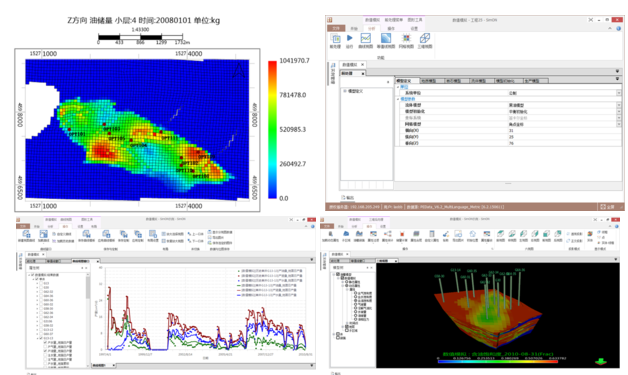
Task: Click the green down arrow in 3D view
Action: pyautogui.click(x=600, y=361)
